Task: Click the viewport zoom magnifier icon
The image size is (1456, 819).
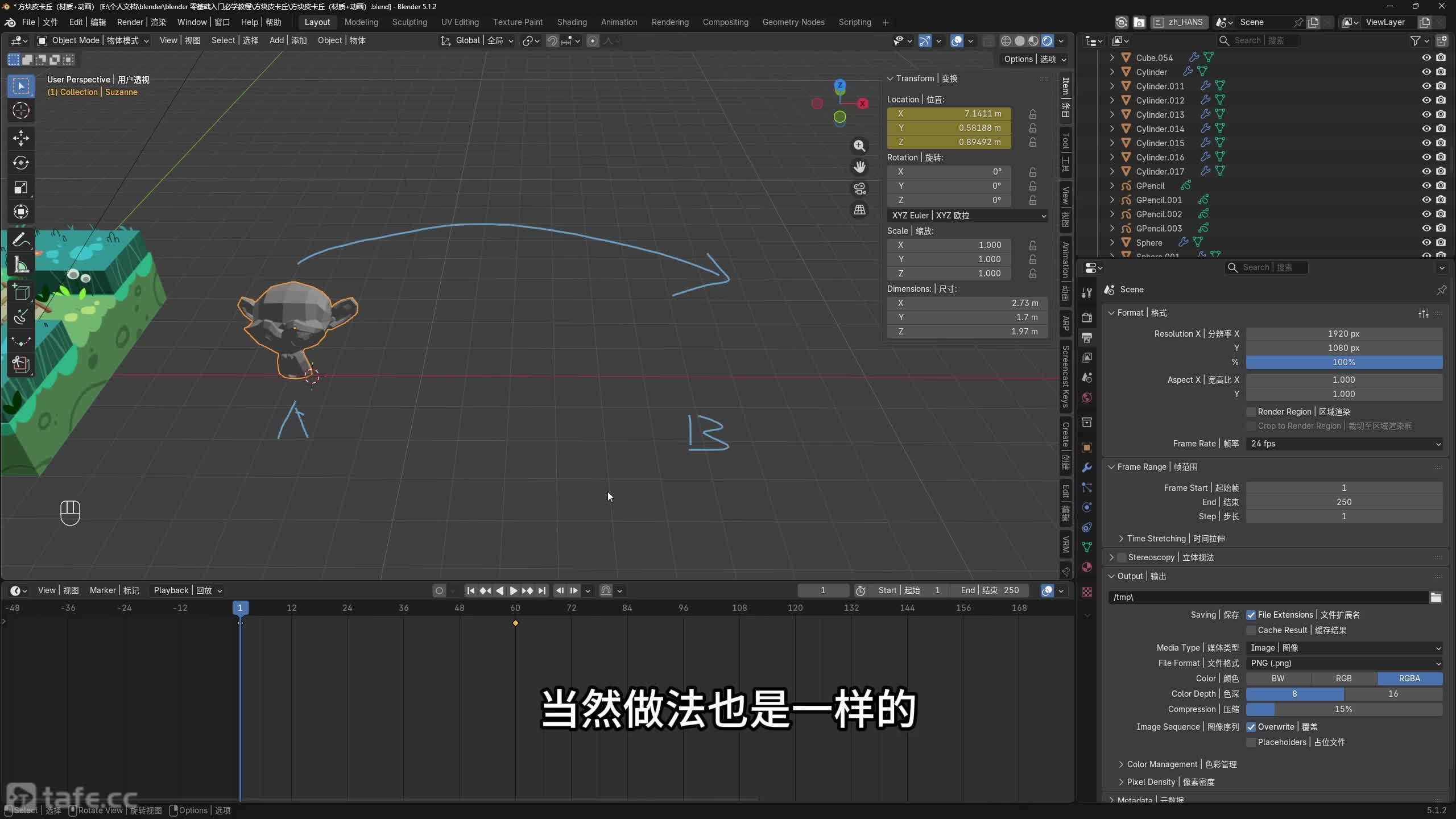Action: click(x=859, y=146)
